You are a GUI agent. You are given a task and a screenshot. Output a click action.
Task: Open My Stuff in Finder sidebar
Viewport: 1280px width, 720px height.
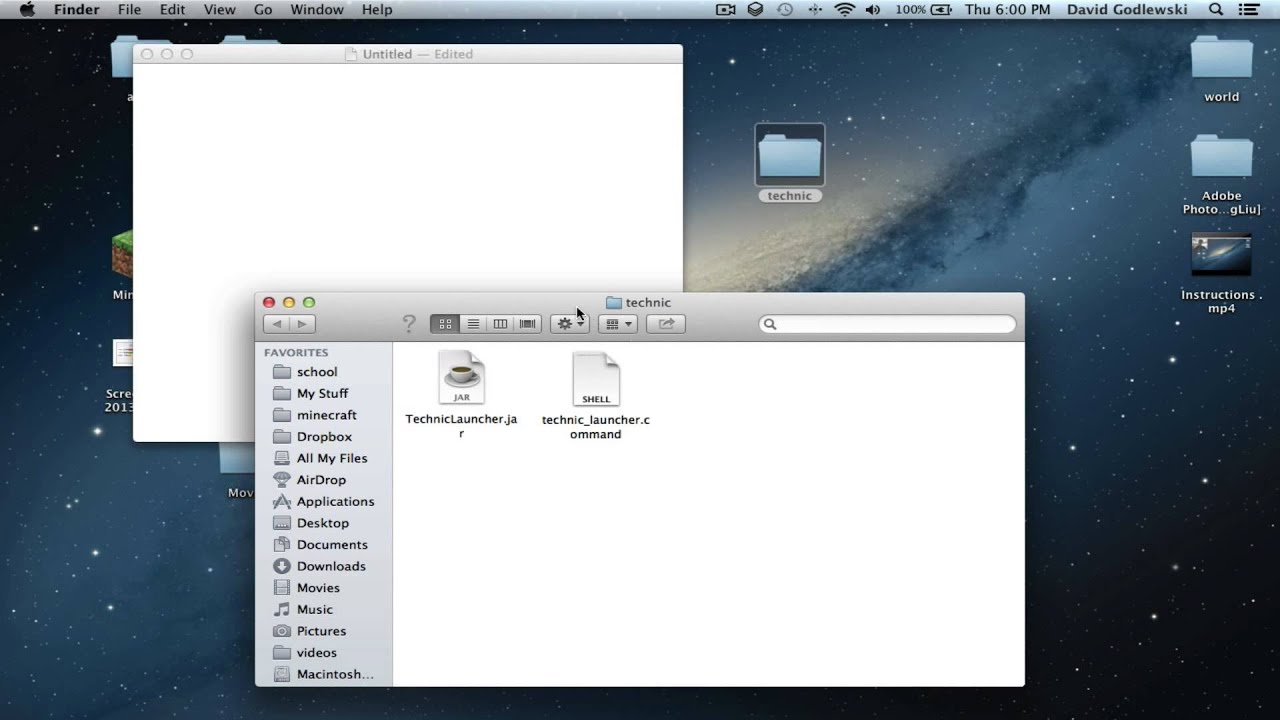(325, 393)
